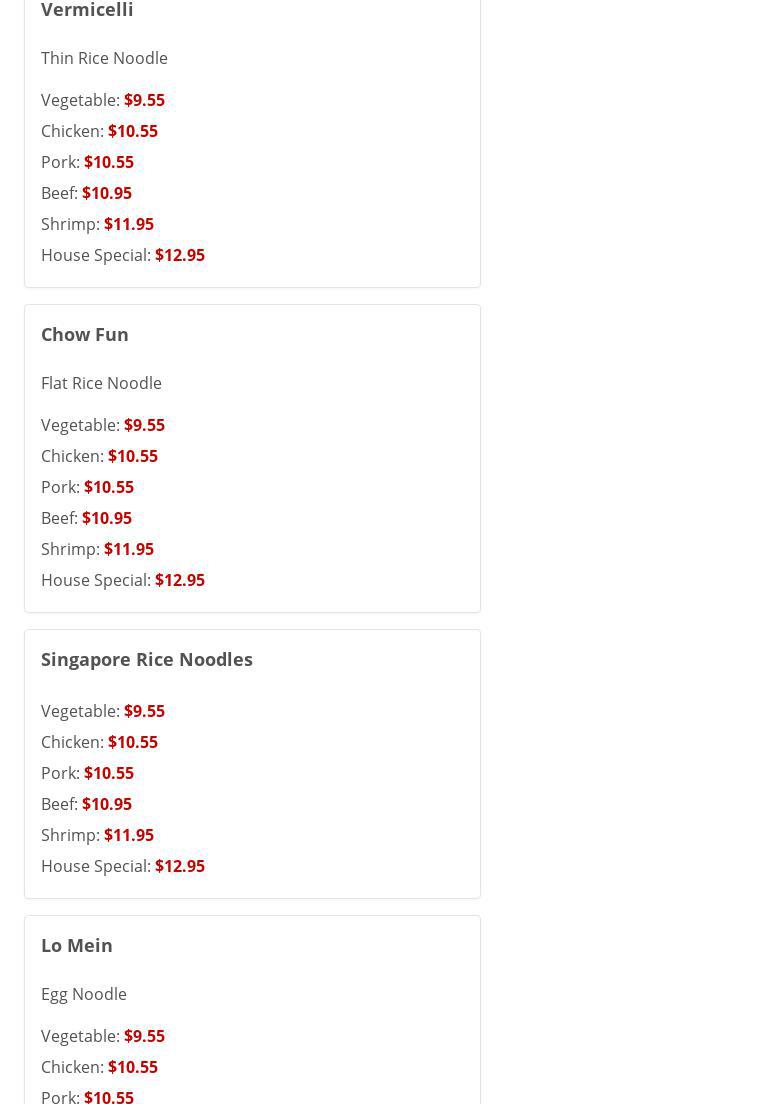This screenshot has width=770, height=1104.
Task: Select the Egg Noodle description under Lo Mein
Action: coord(84,994)
